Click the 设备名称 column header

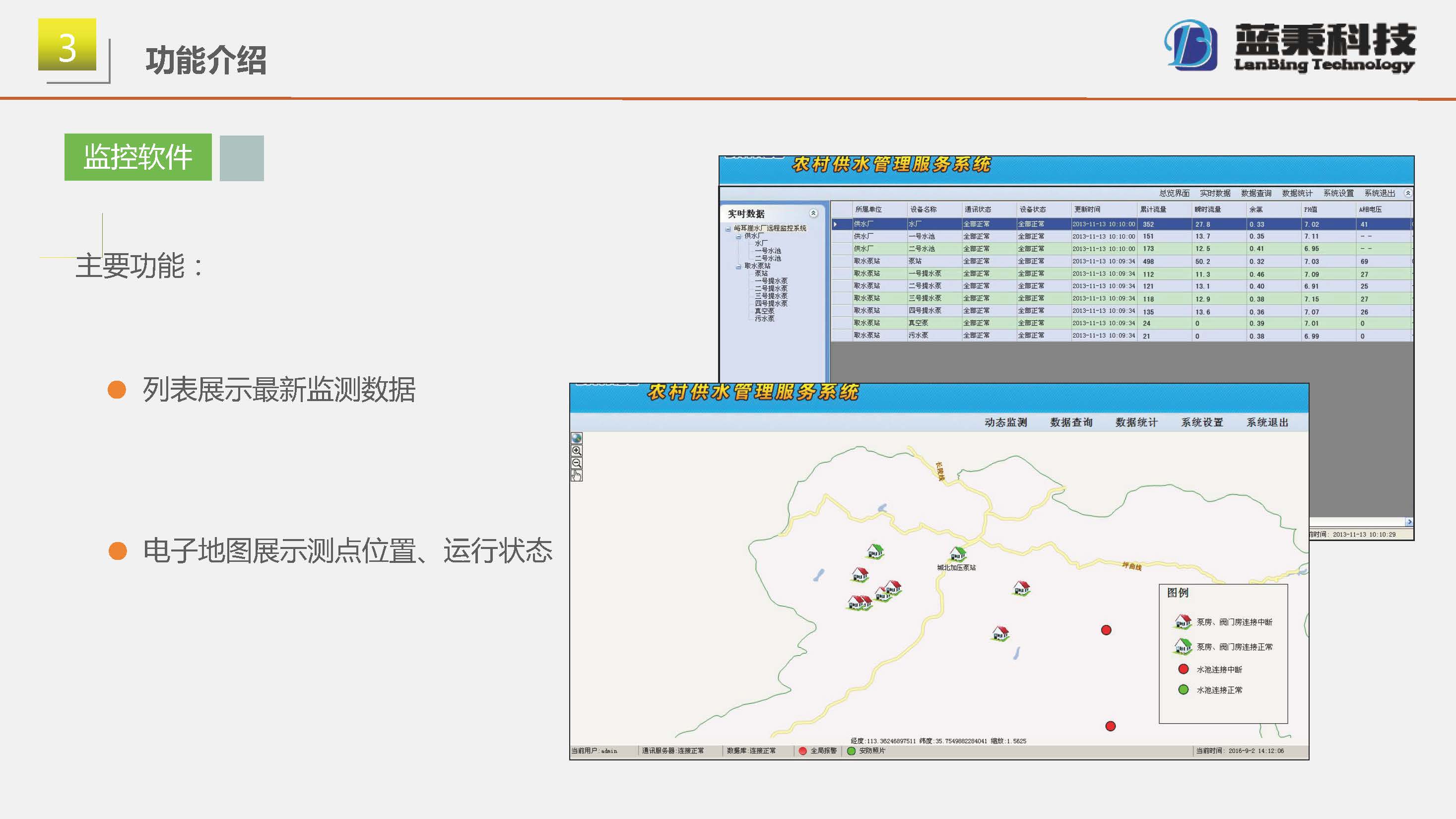(x=923, y=209)
